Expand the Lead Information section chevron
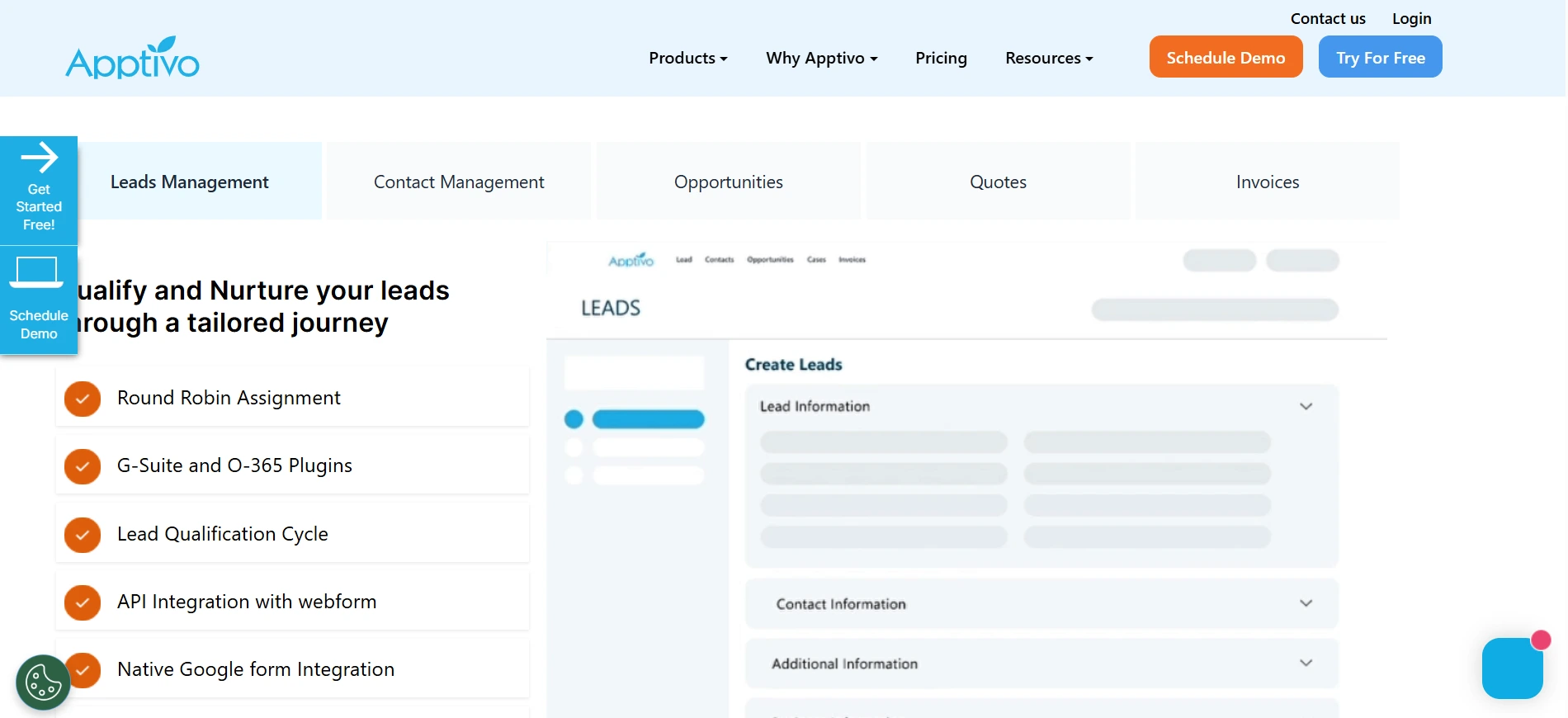This screenshot has height=718, width=1568. click(x=1306, y=406)
